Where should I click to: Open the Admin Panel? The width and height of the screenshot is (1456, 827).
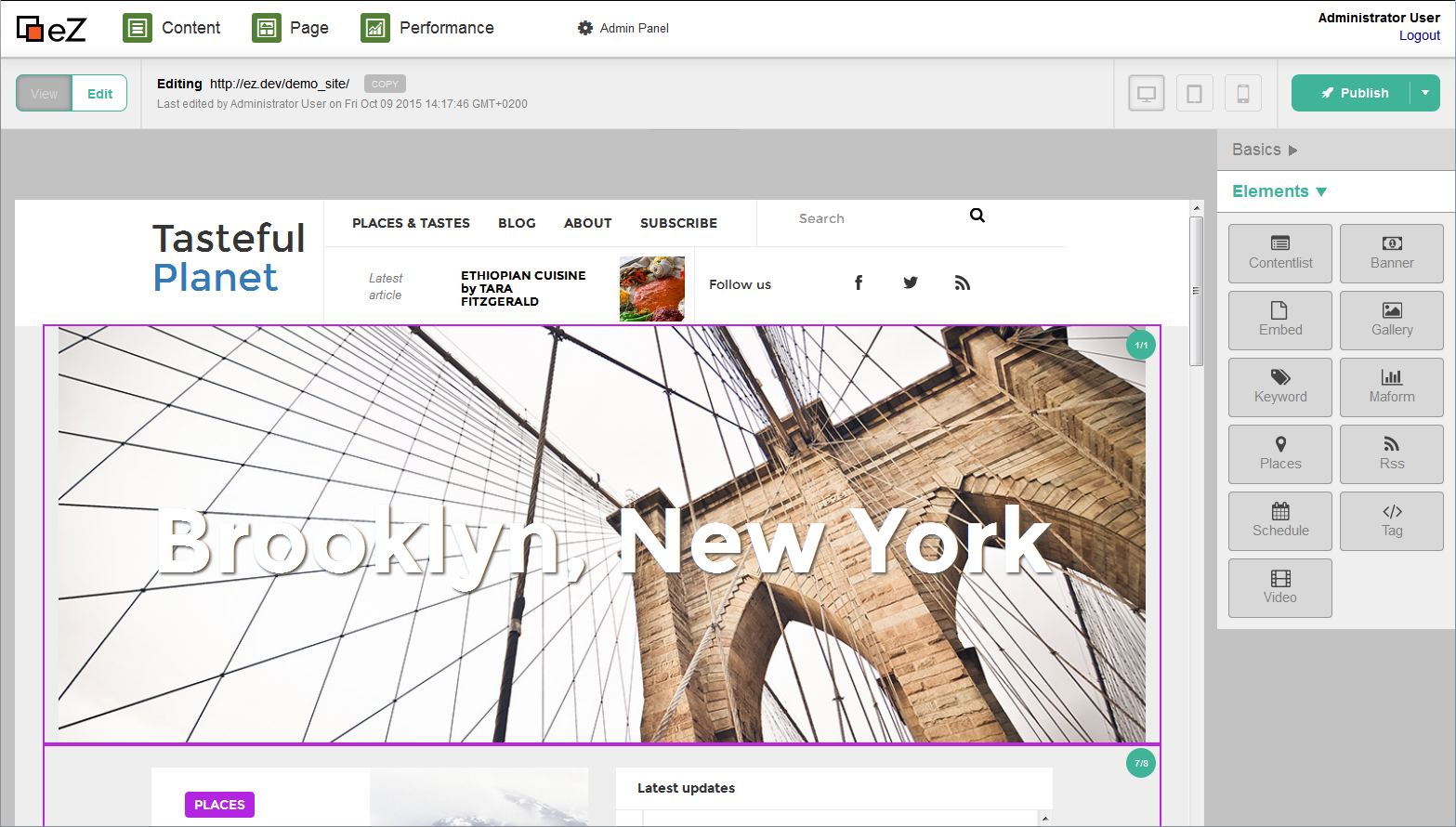[623, 28]
